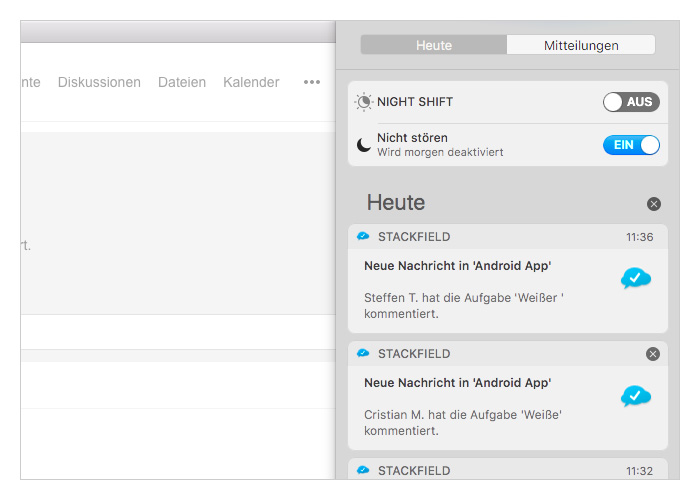Click the Night Shift sun icon
700x500 pixels.
[363, 102]
